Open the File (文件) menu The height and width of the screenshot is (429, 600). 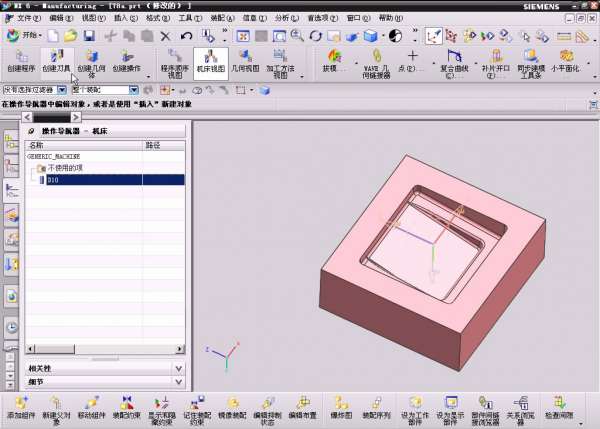click(28, 18)
